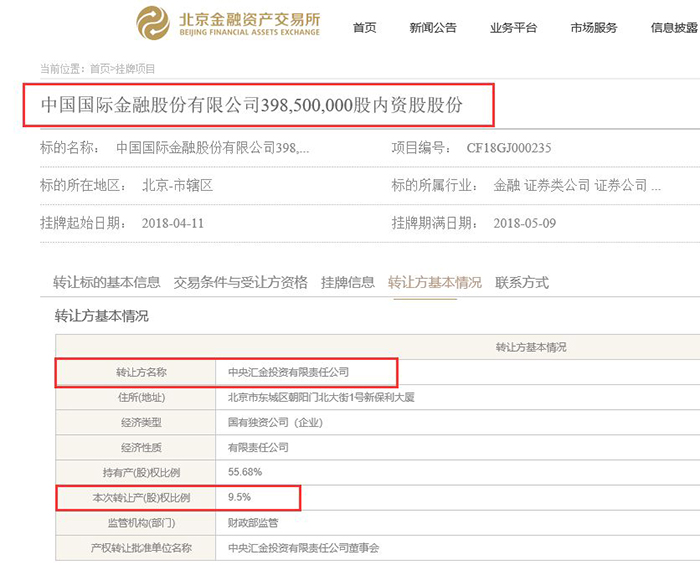700x565 pixels.
Task: Select the 持有产(股)权比例 label cell
Action: 136,472
